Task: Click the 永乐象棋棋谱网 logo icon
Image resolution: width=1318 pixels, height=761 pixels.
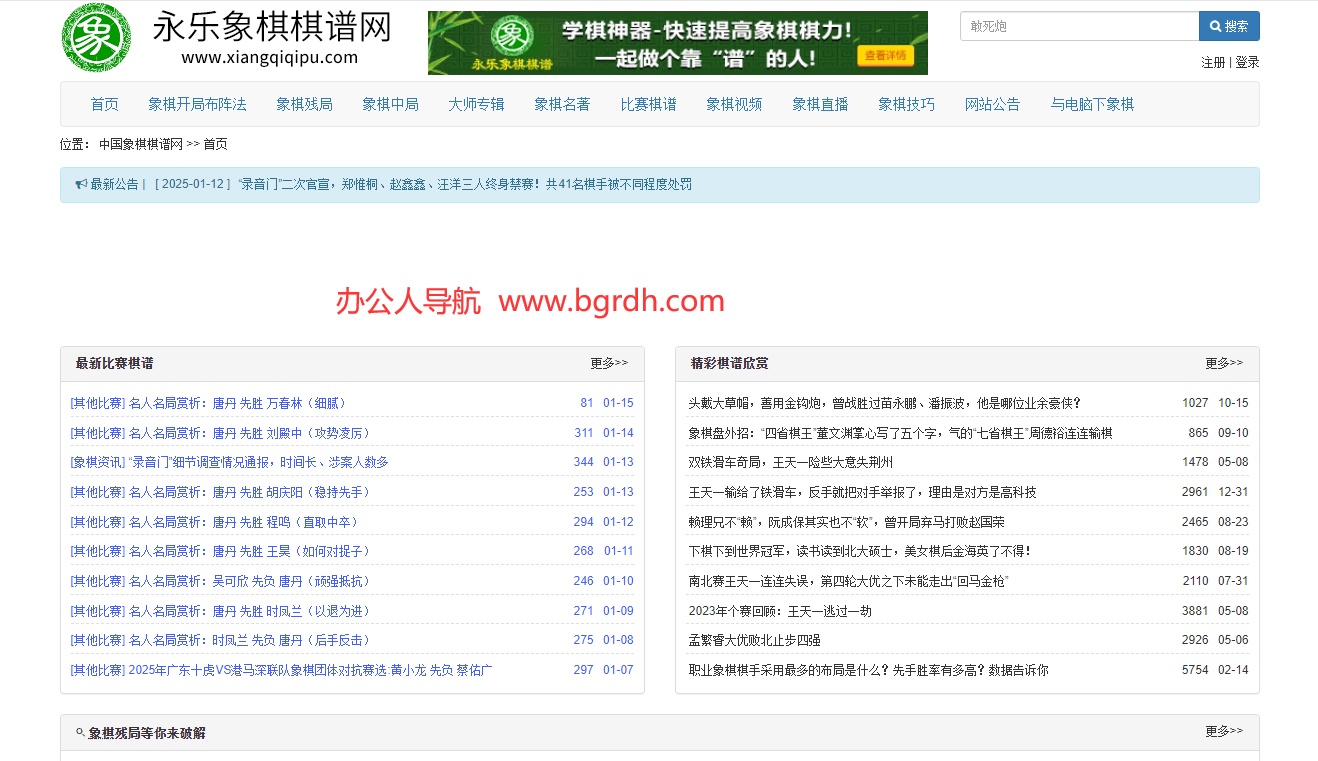Action: click(x=96, y=40)
